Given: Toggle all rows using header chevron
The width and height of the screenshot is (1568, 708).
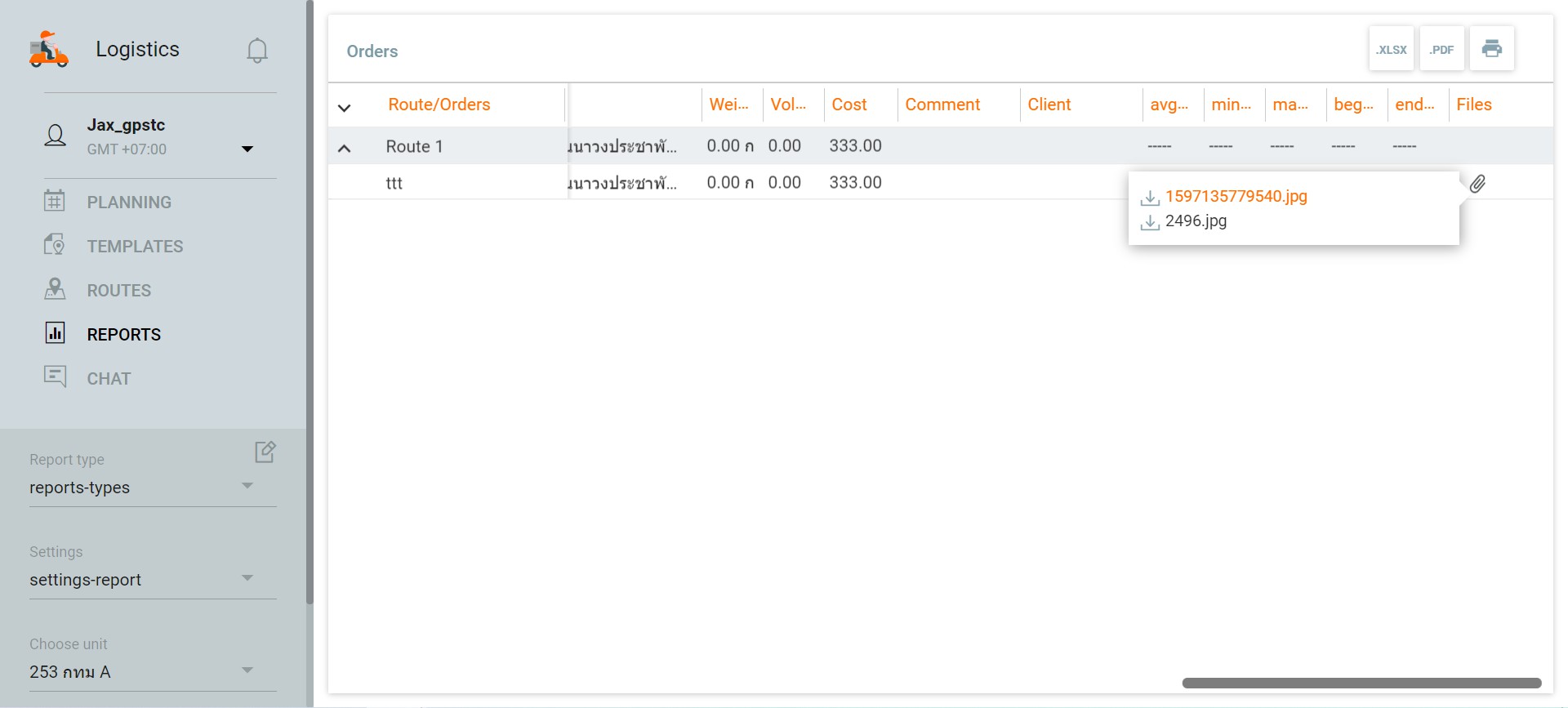Looking at the screenshot, I should pyautogui.click(x=345, y=108).
